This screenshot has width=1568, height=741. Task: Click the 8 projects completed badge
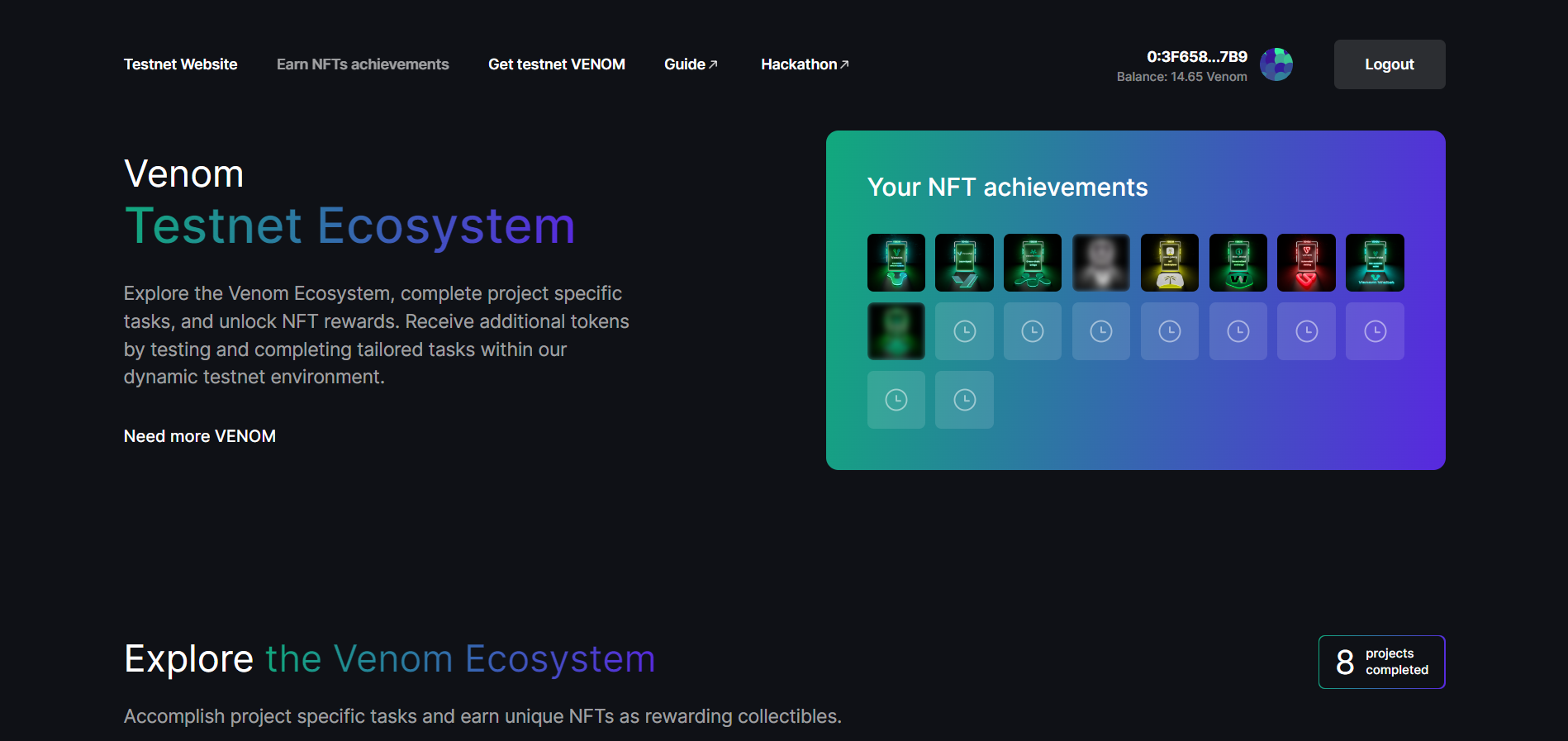point(1381,662)
